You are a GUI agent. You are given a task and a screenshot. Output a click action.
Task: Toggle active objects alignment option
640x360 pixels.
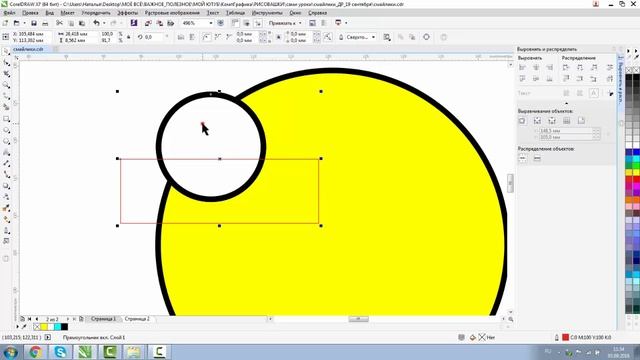pos(522,121)
